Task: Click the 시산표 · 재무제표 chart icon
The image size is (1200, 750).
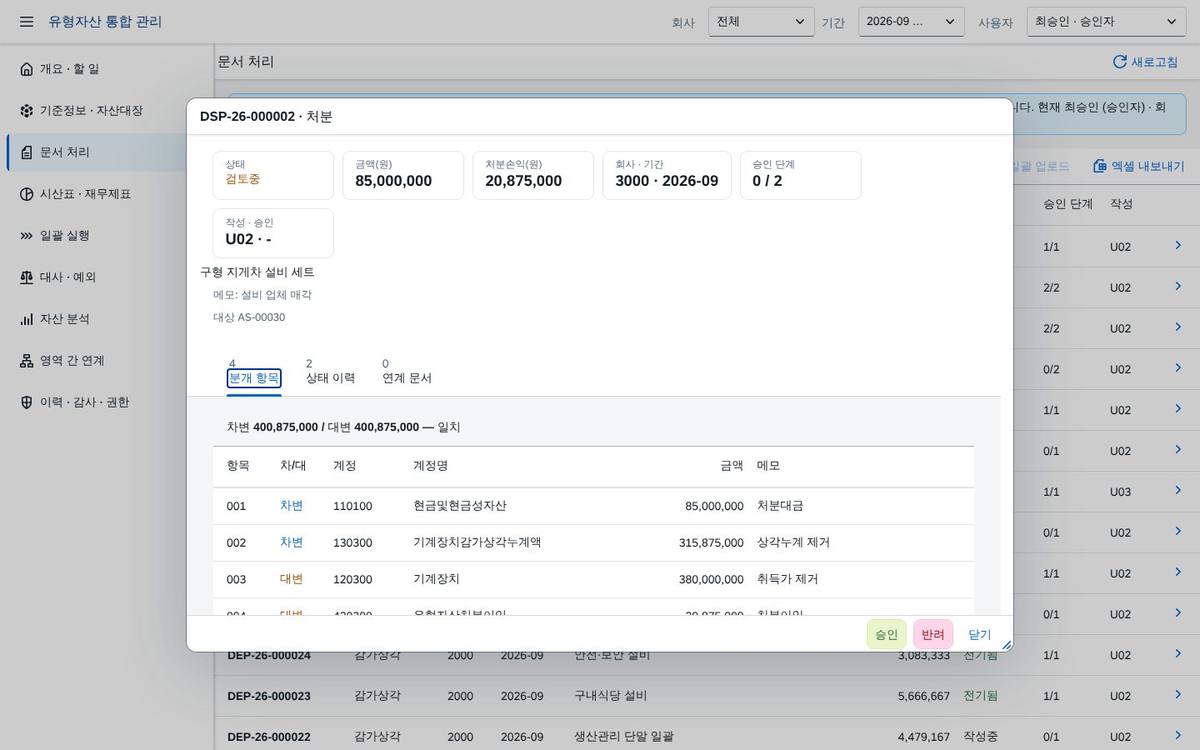Action: point(27,194)
